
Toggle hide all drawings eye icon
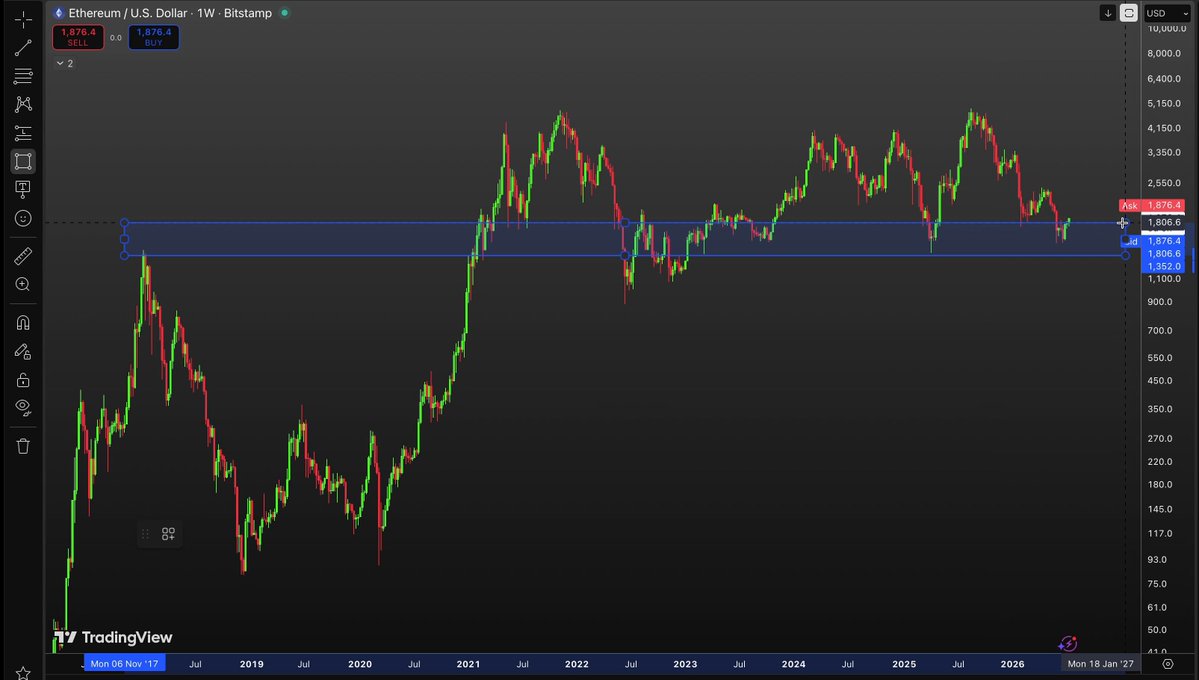pos(23,408)
